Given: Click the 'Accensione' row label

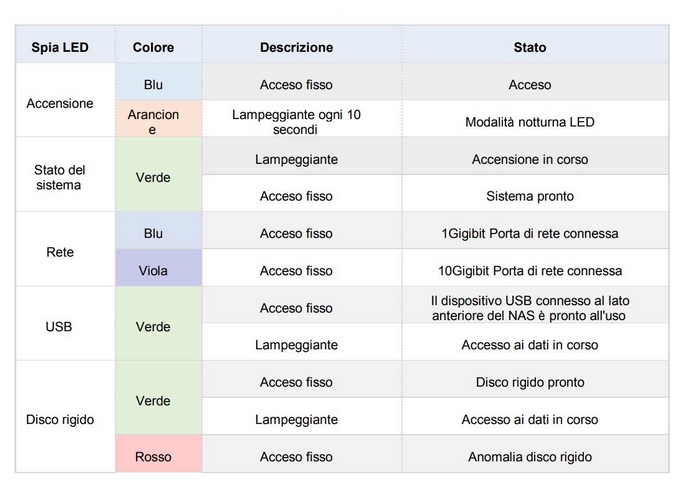Looking at the screenshot, I should 59,103.
